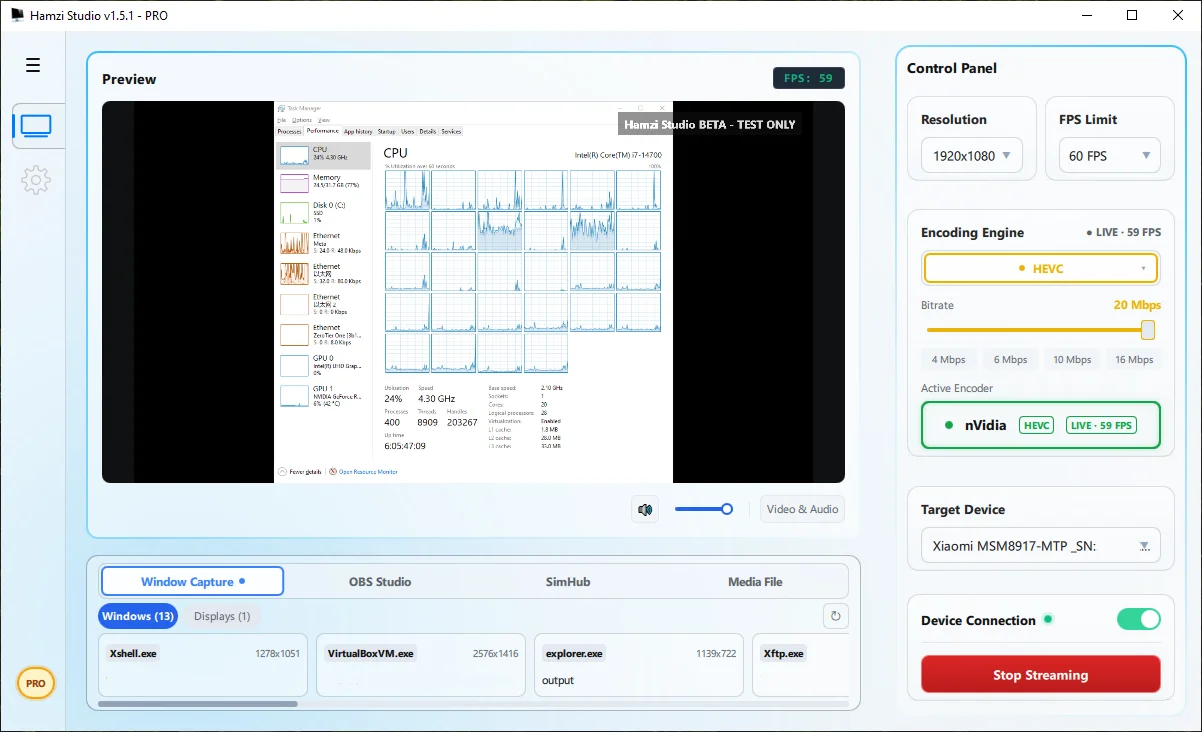The image size is (1202, 732).
Task: Select the monitor screen icon in sidebar
Action: click(36, 126)
